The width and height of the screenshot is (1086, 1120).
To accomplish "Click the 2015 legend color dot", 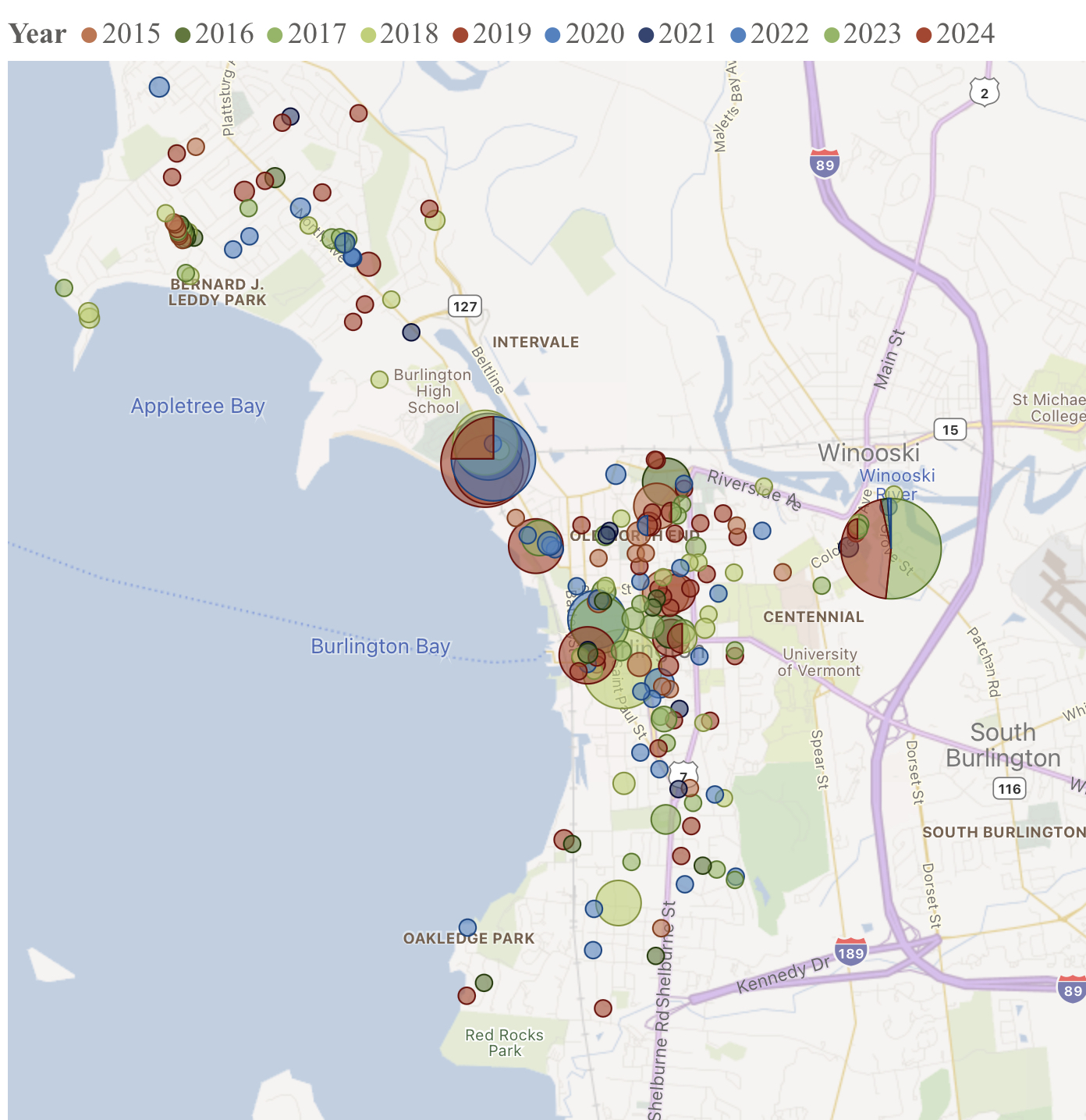I will 90,34.
